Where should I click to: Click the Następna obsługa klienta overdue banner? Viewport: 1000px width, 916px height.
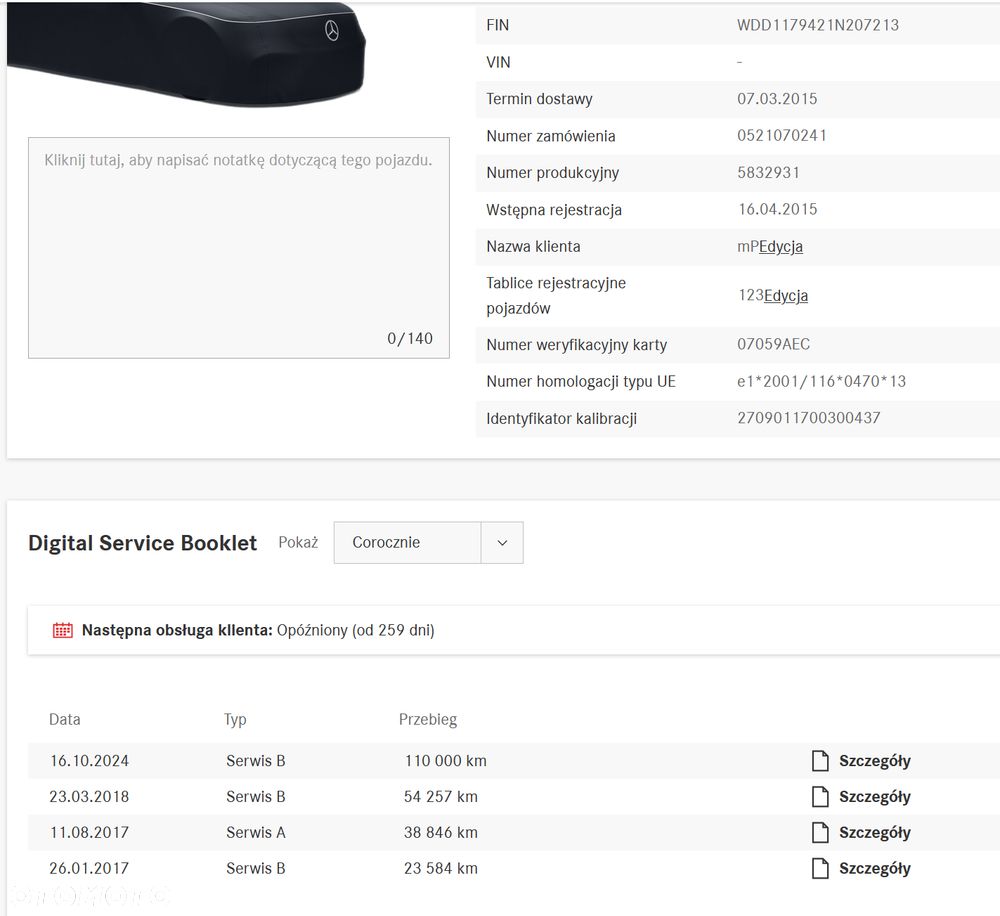(513, 630)
